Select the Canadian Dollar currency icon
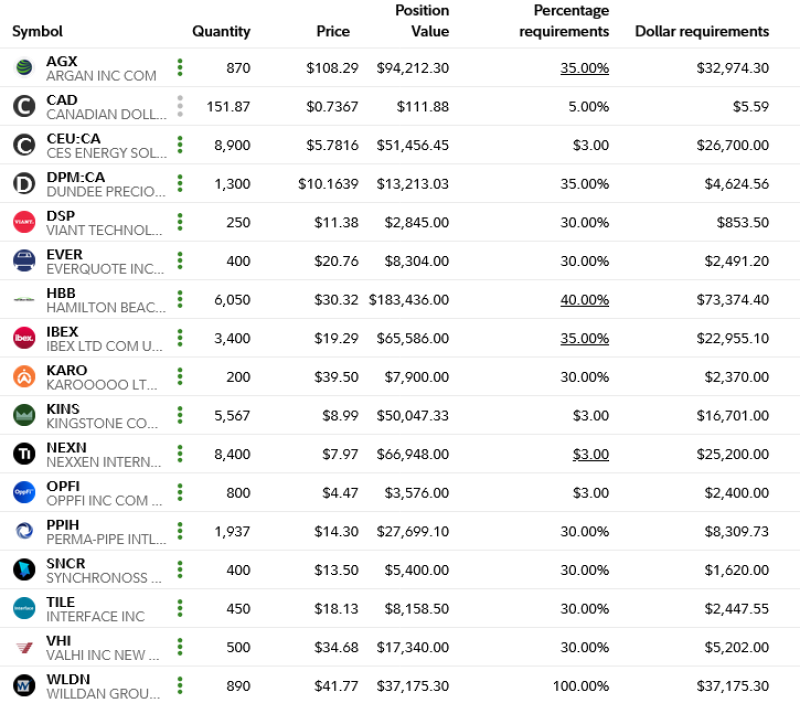 25,106
